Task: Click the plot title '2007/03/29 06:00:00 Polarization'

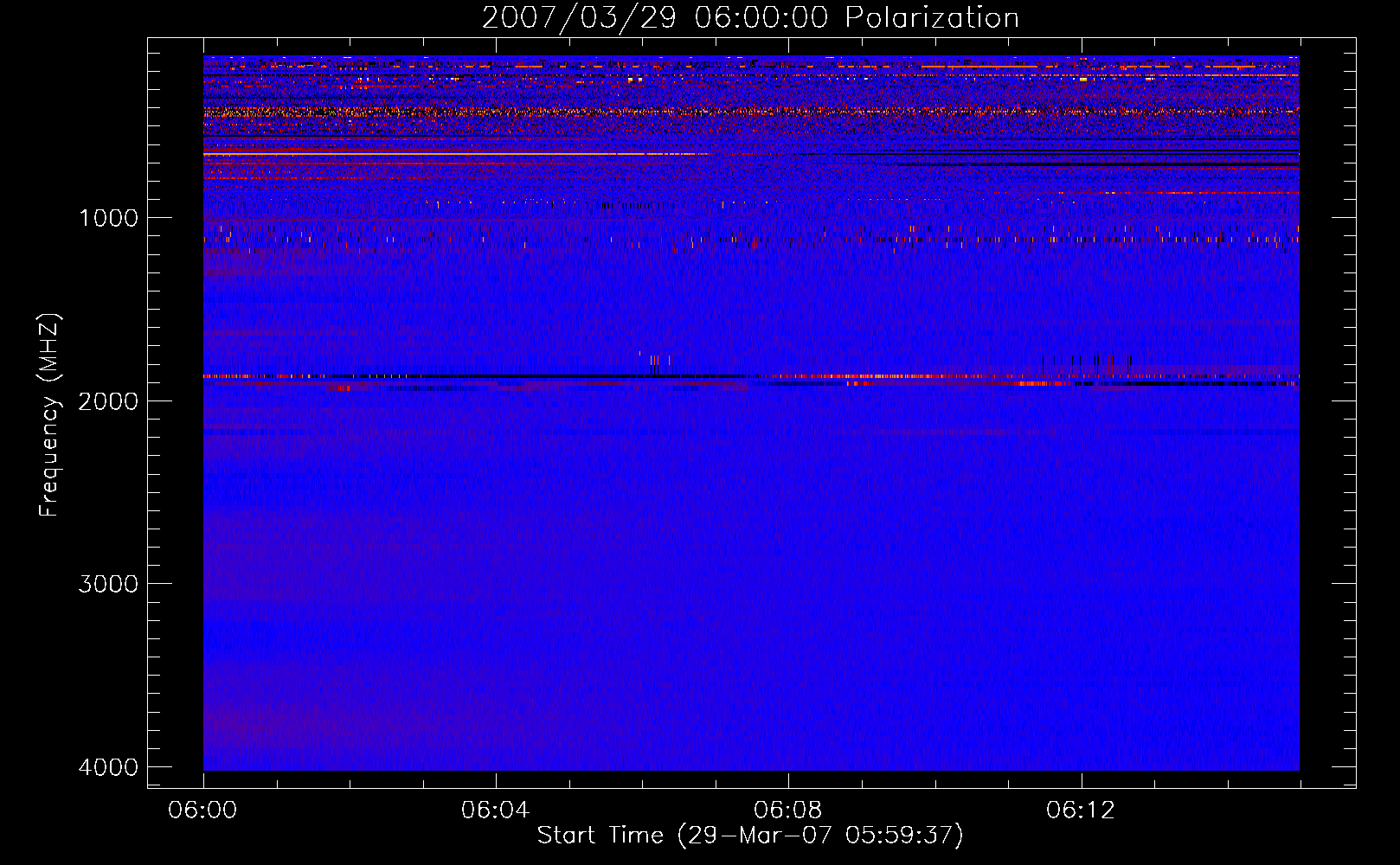Action: point(750,18)
